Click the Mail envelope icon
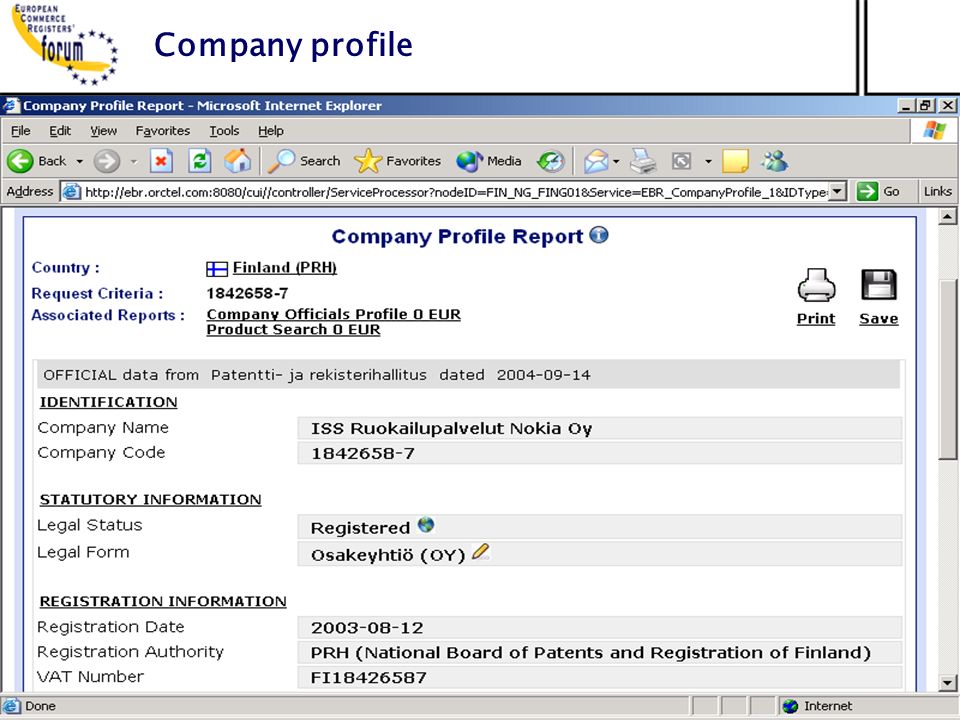Screen dimensions: 960x720 (x=596, y=162)
